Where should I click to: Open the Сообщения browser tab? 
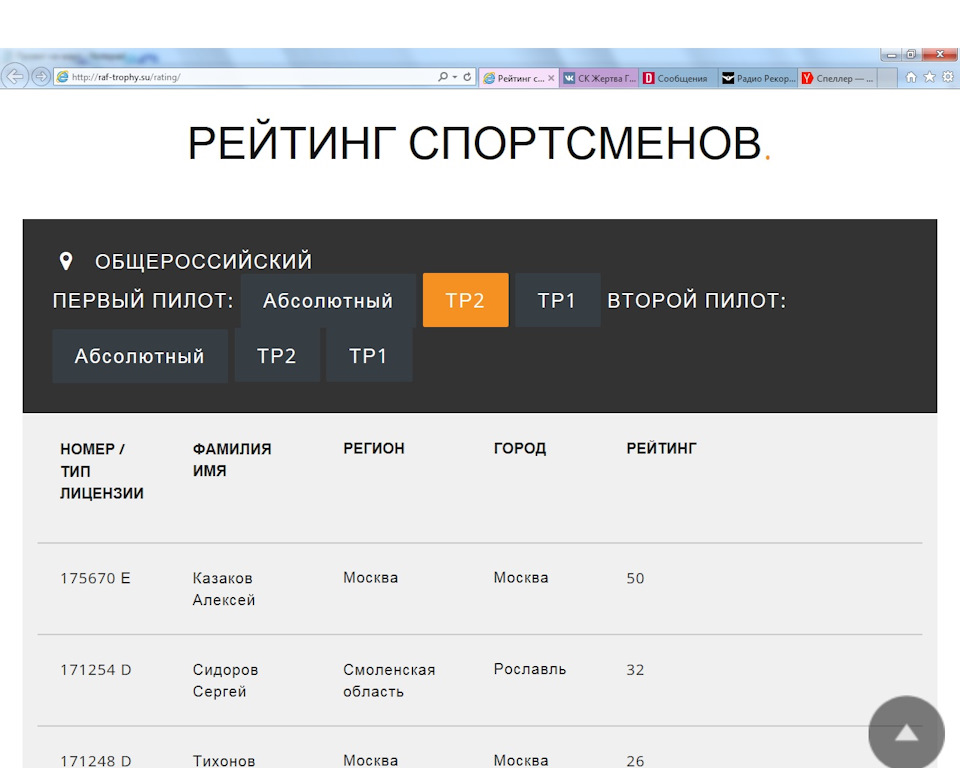coord(678,78)
